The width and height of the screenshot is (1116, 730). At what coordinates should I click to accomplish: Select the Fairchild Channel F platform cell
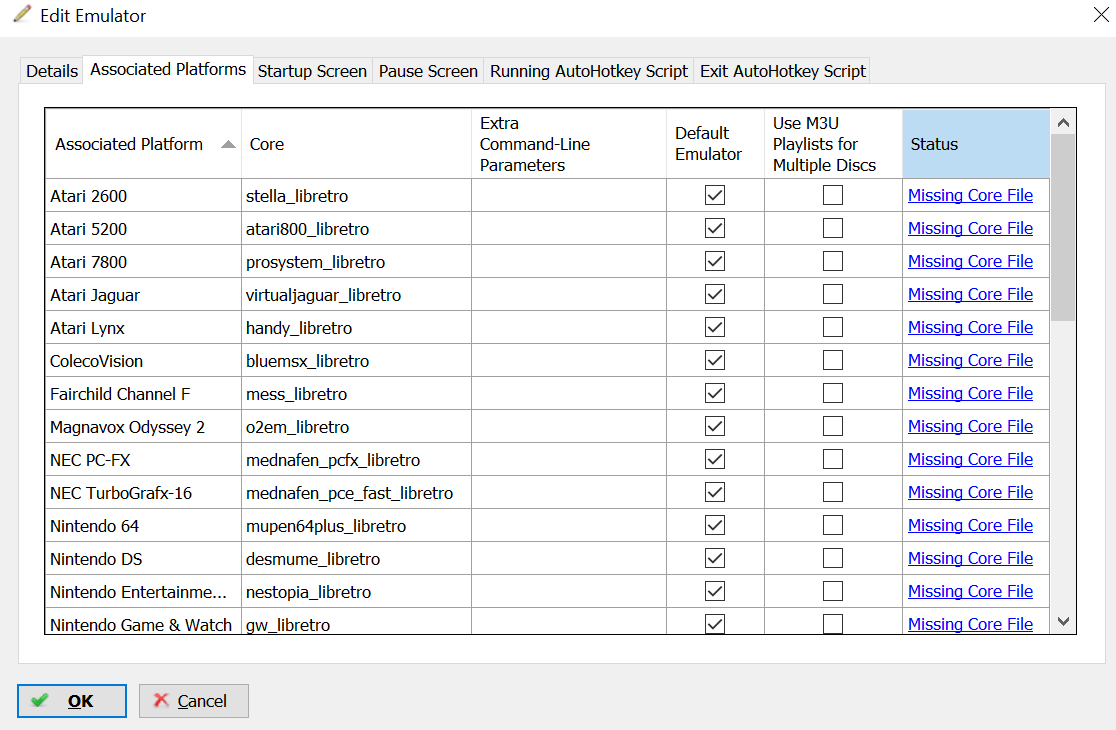point(143,393)
